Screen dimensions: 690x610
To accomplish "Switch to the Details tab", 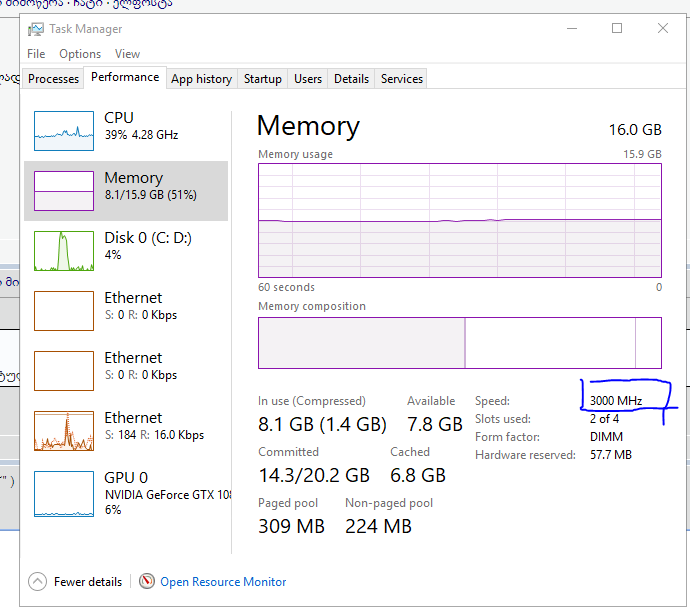I will [x=351, y=79].
